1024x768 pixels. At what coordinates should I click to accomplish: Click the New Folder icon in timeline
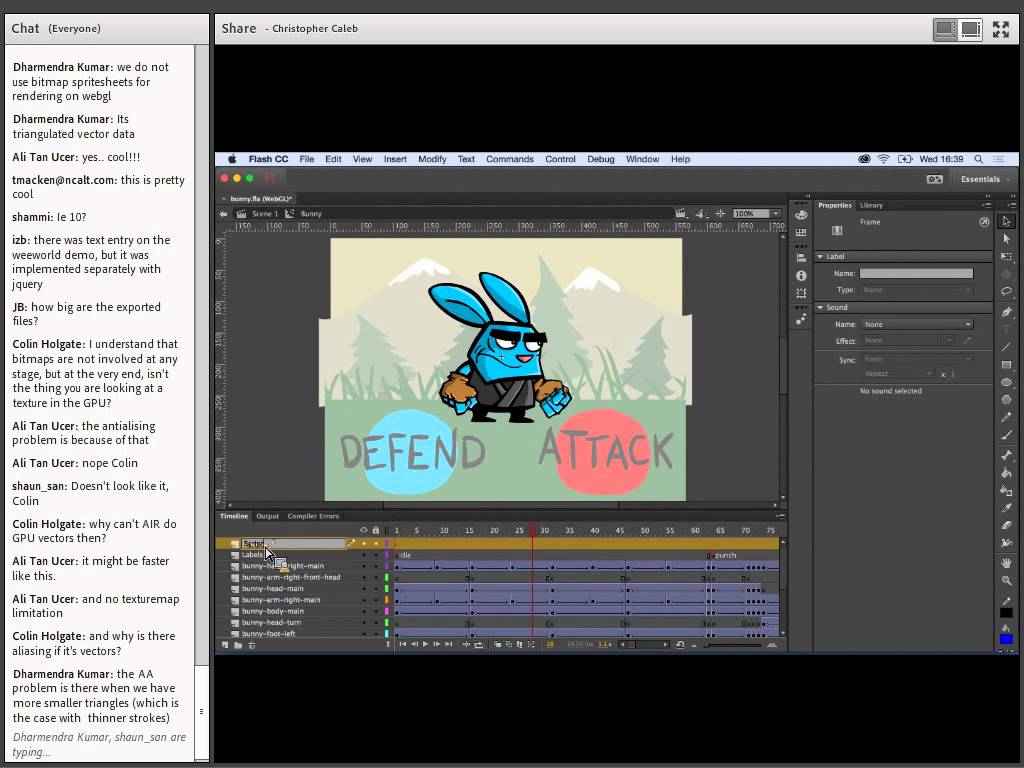point(238,645)
